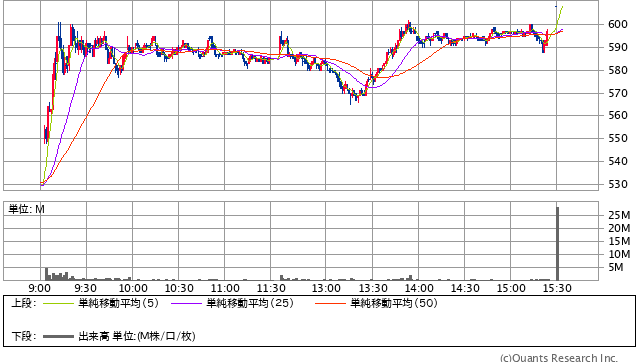Click the 580 price axis label
This screenshot has width=638, height=362.
point(618,70)
